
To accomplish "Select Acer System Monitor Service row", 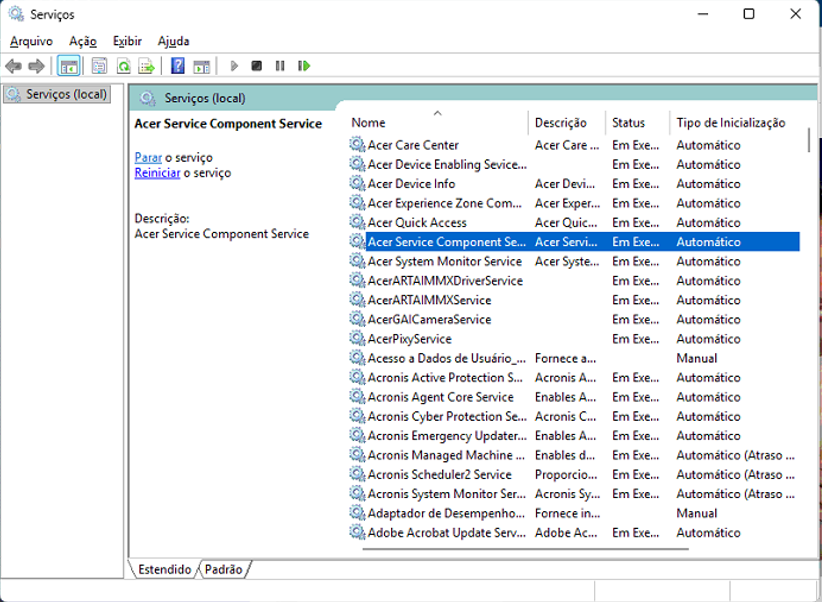I will tap(575, 261).
